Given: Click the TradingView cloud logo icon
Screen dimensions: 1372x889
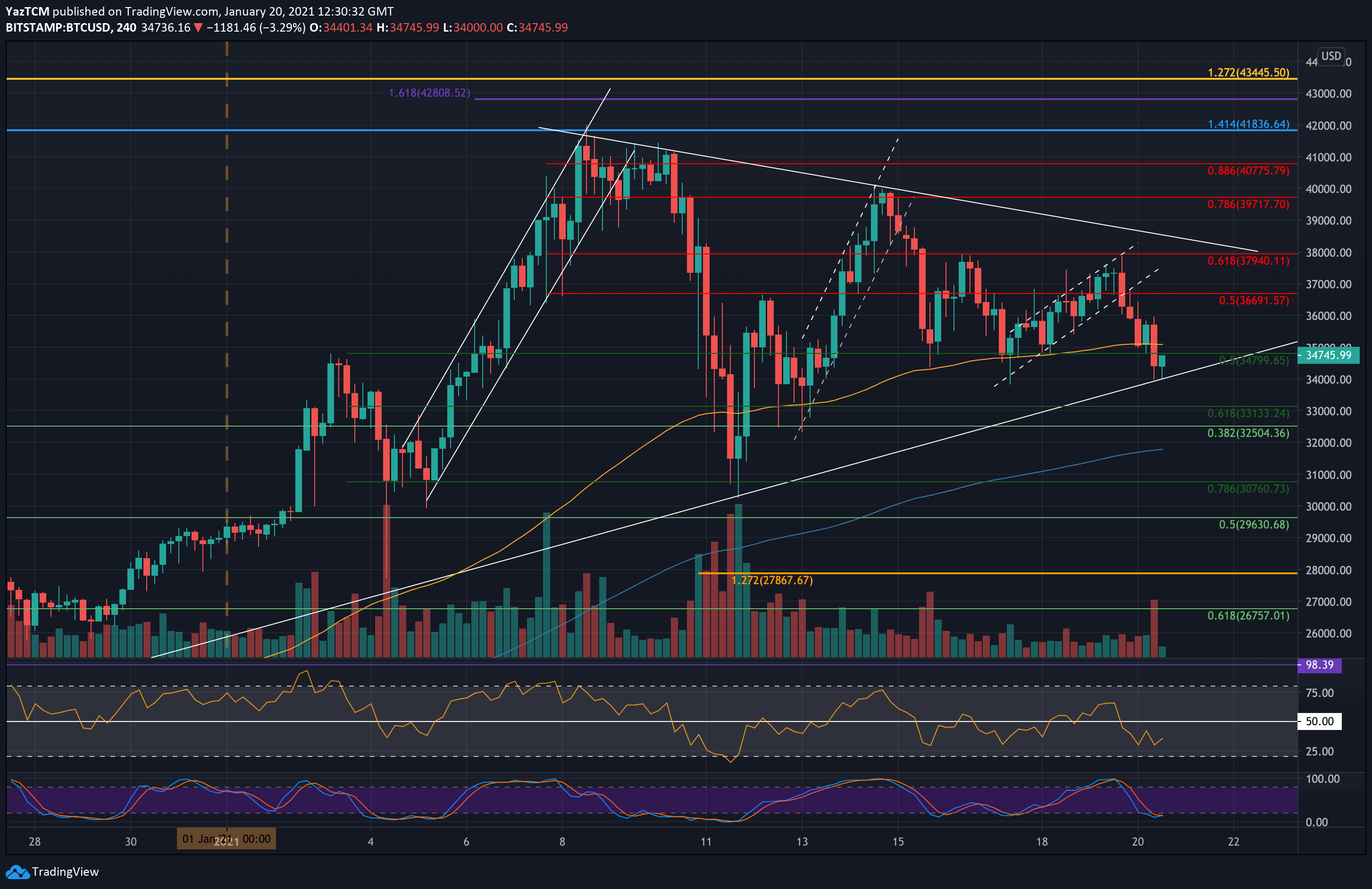Looking at the screenshot, I should (x=17, y=872).
